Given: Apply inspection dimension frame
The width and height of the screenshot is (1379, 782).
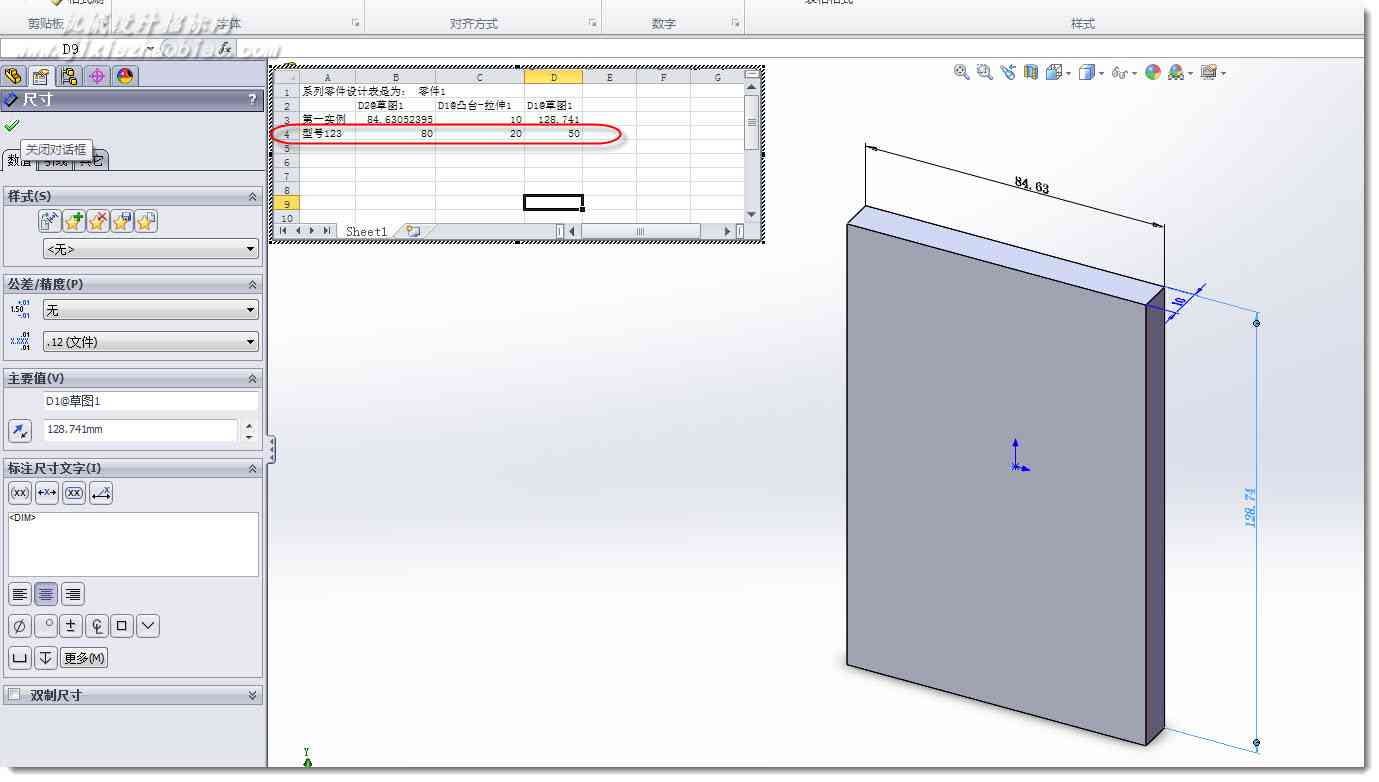Looking at the screenshot, I should [74, 493].
